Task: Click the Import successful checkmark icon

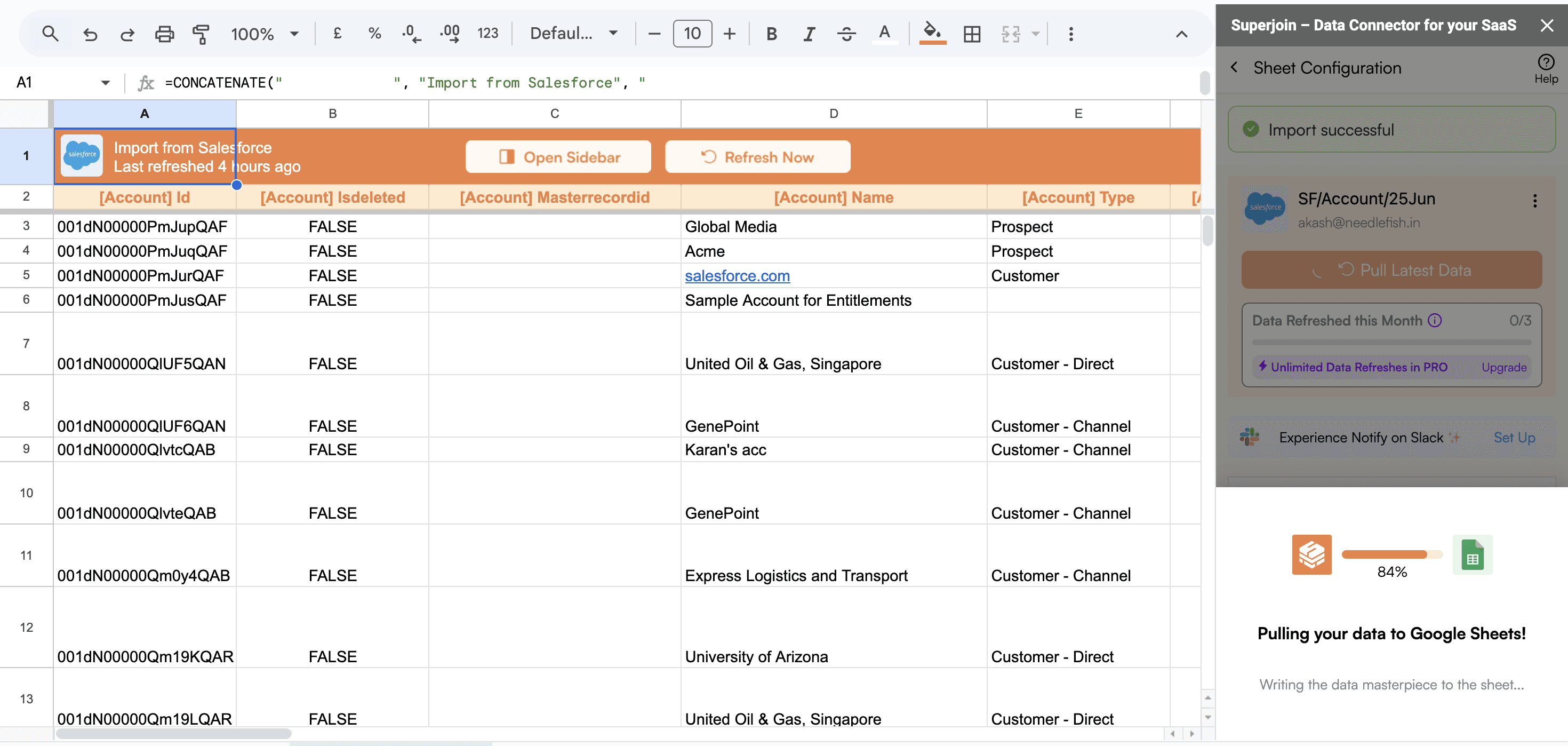Action: tap(1250, 129)
